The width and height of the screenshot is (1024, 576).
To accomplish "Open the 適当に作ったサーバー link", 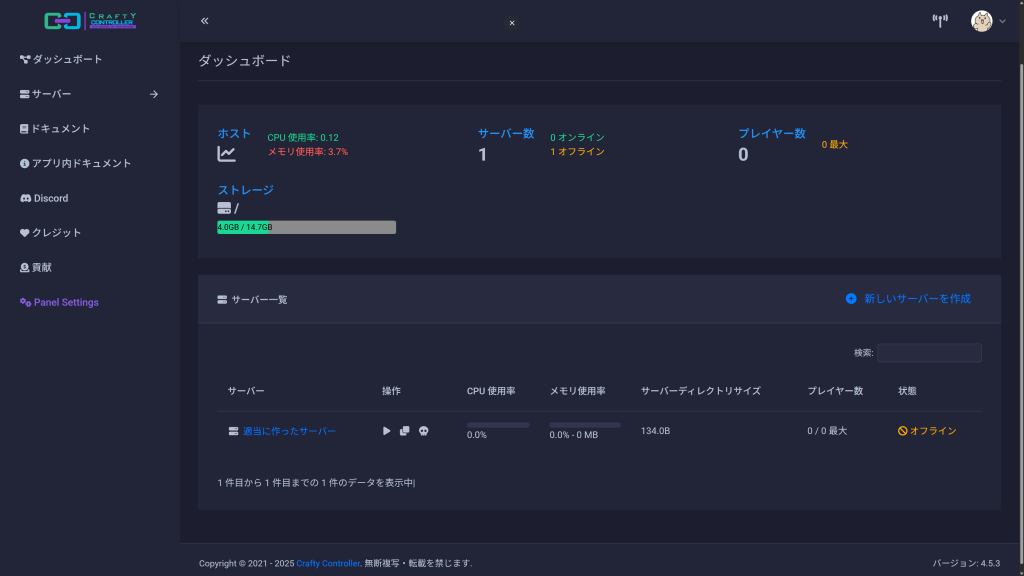I will coord(289,431).
